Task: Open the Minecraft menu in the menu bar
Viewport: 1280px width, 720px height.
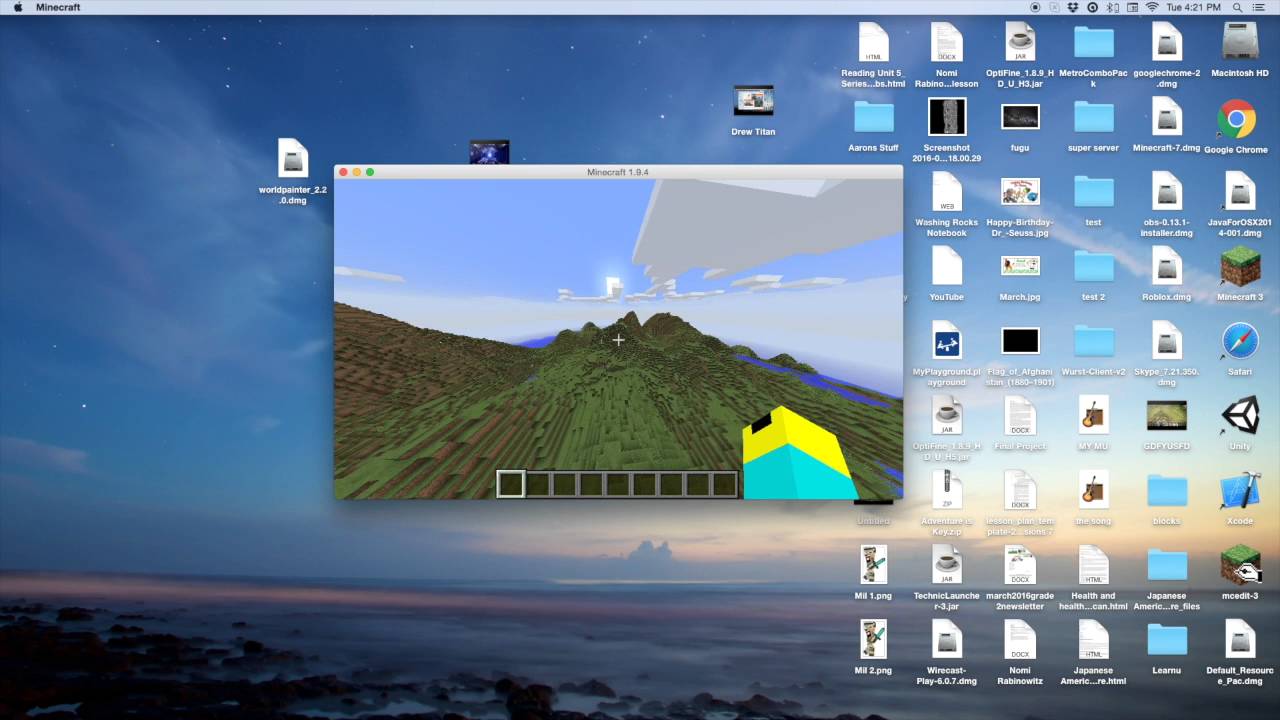Action: tap(58, 7)
